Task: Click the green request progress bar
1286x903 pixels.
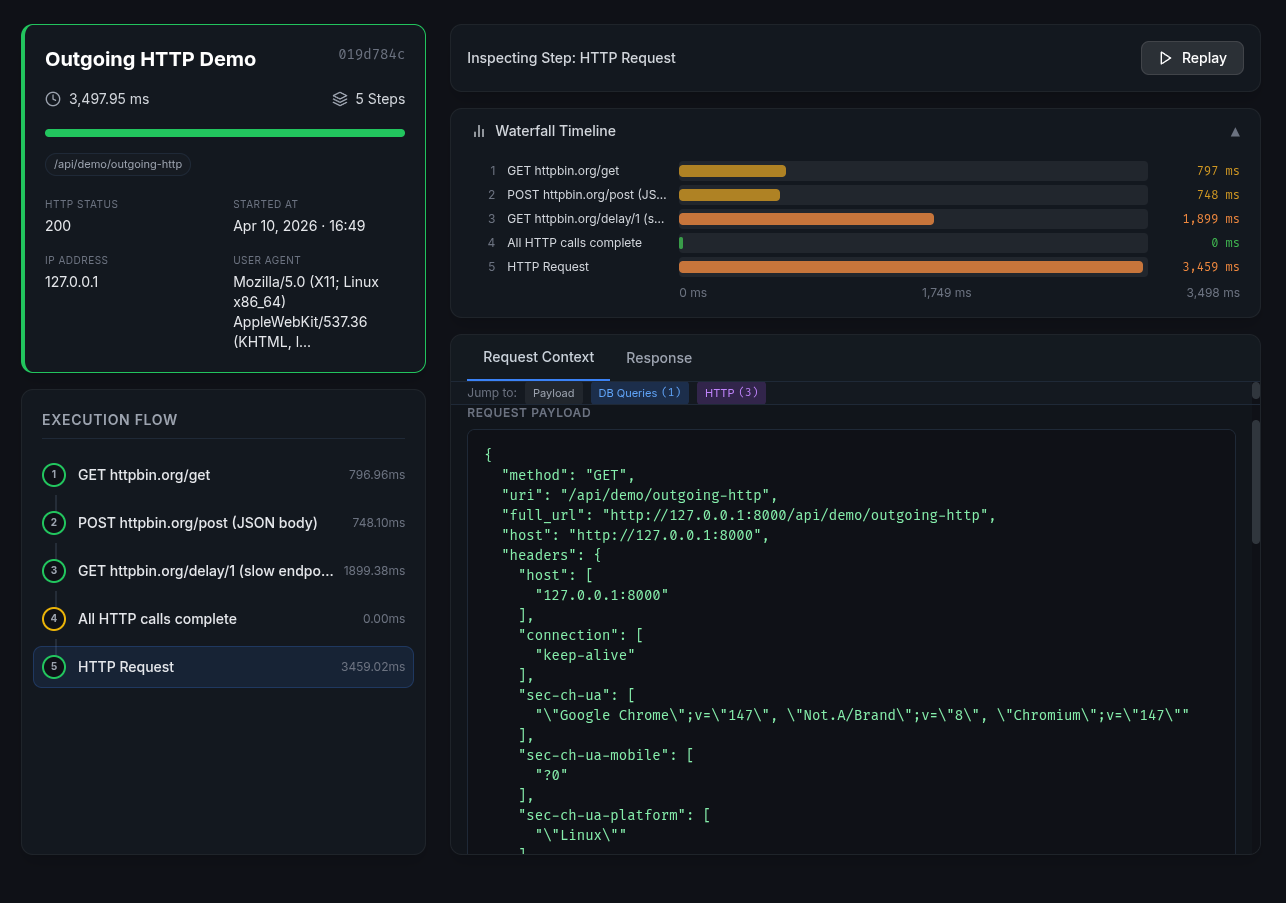Action: click(x=225, y=133)
